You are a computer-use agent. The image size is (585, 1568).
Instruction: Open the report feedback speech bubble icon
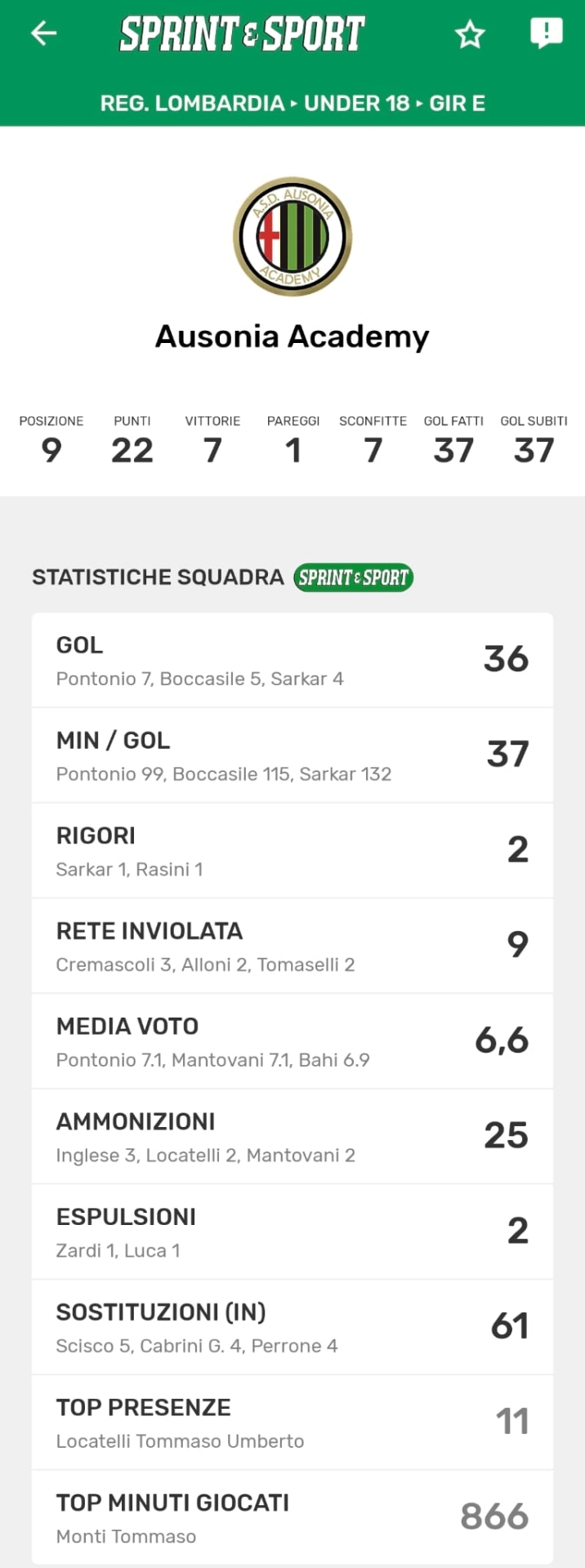(x=546, y=33)
